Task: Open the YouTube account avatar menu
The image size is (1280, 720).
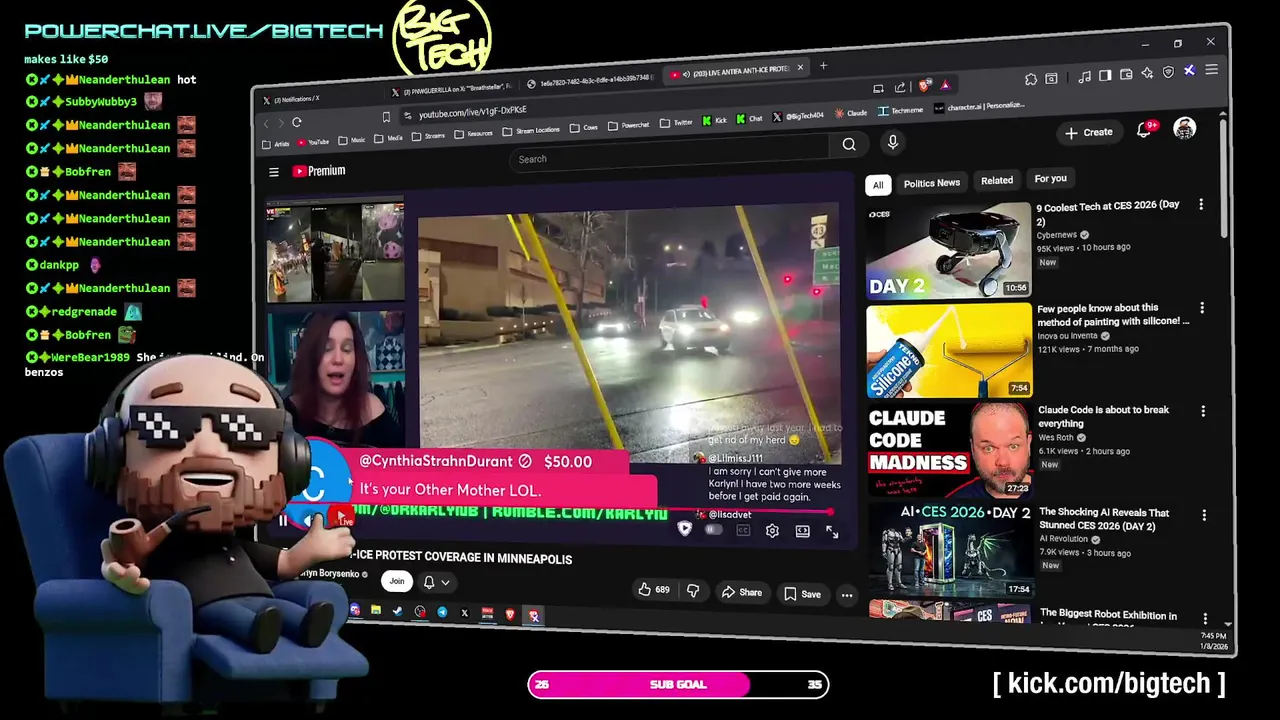Action: tap(1185, 129)
